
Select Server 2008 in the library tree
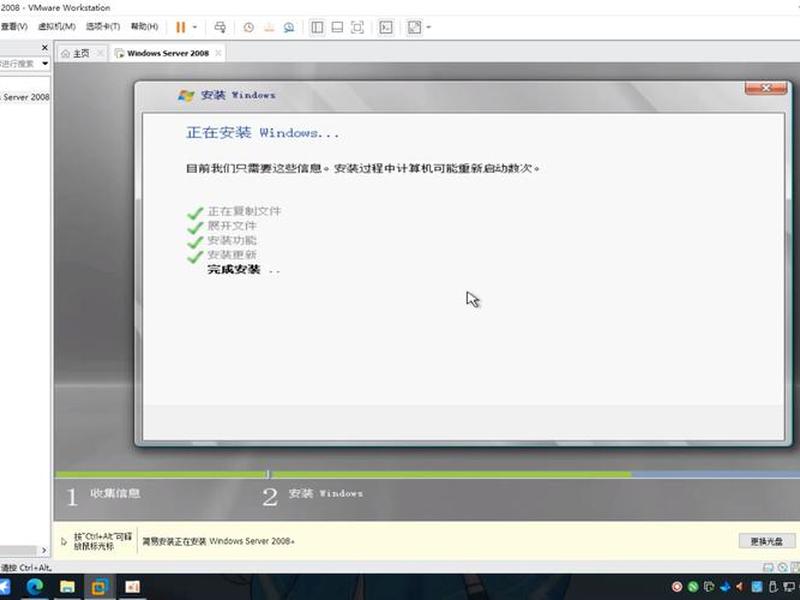(x=26, y=97)
